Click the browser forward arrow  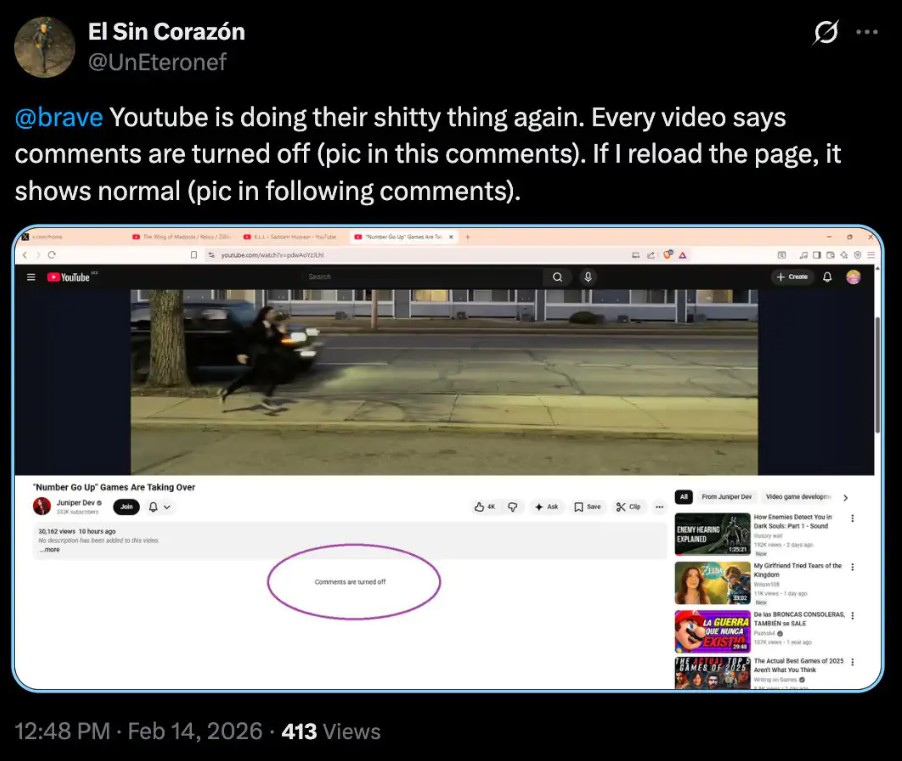click(x=38, y=255)
